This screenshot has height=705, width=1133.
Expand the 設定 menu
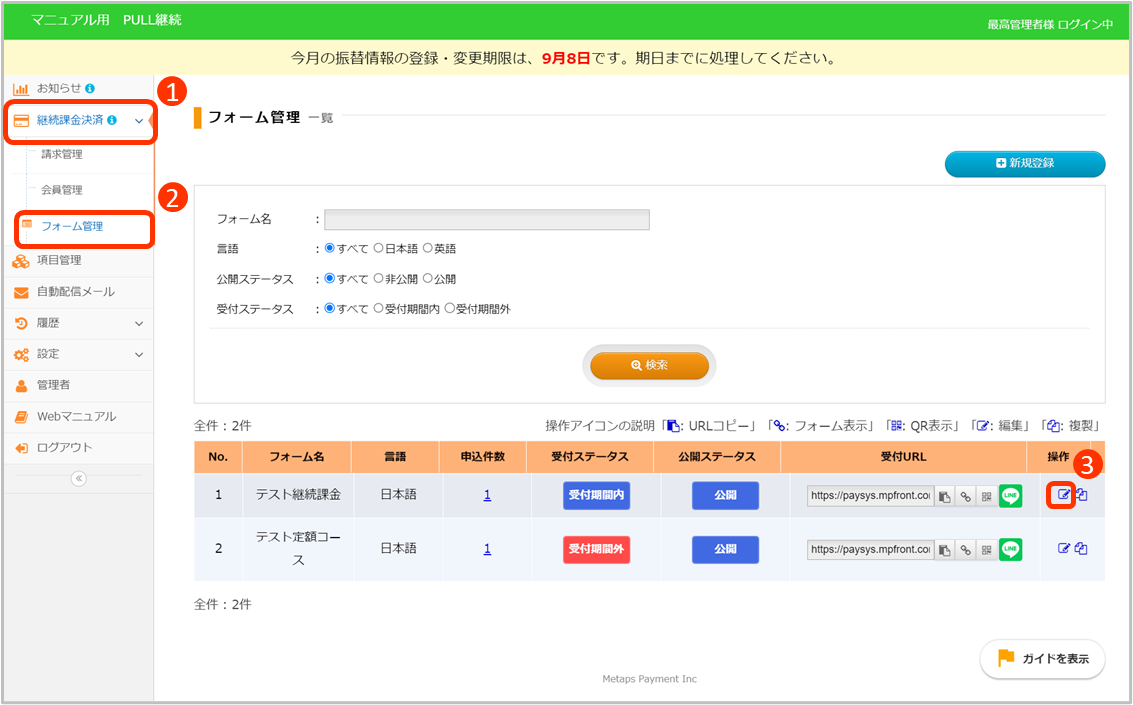pos(138,354)
